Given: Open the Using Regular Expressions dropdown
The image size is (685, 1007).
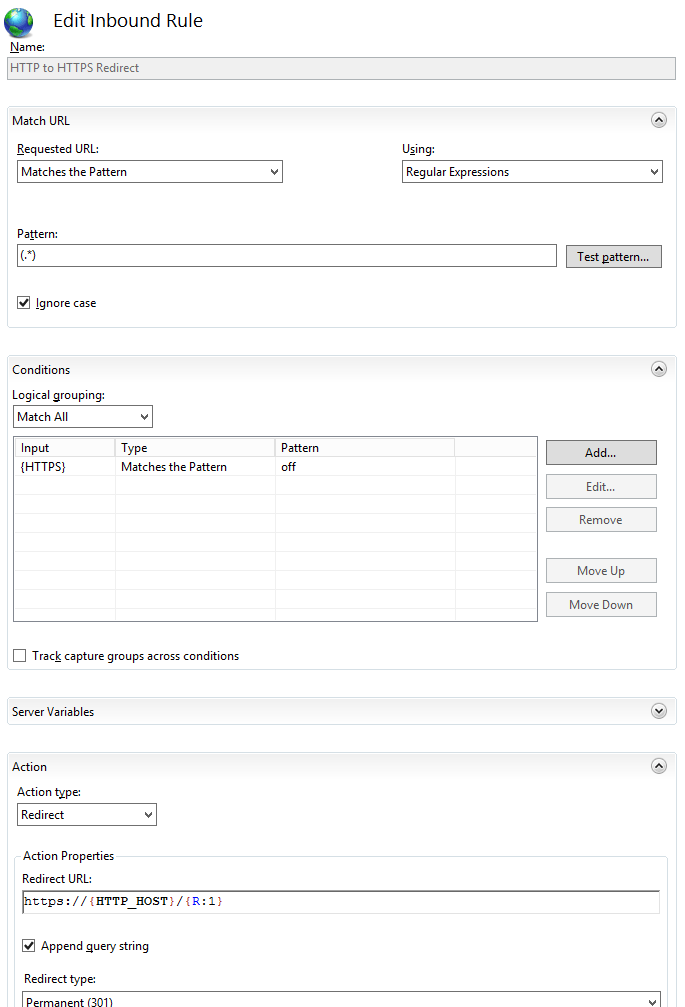Looking at the screenshot, I should [x=531, y=172].
